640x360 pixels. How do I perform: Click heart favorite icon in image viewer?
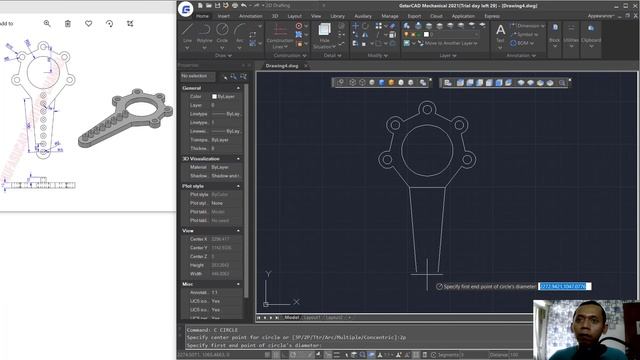pyautogui.click(x=89, y=24)
